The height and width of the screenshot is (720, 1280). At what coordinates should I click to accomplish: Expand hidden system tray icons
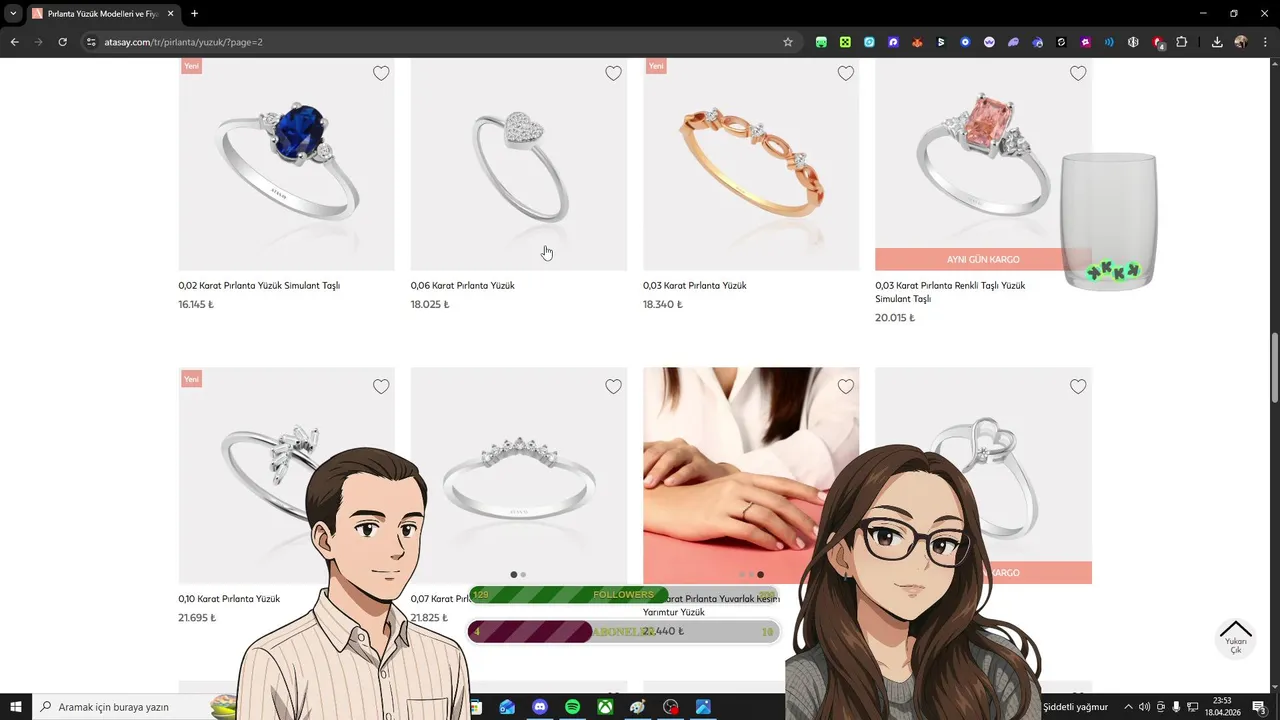[1128, 707]
